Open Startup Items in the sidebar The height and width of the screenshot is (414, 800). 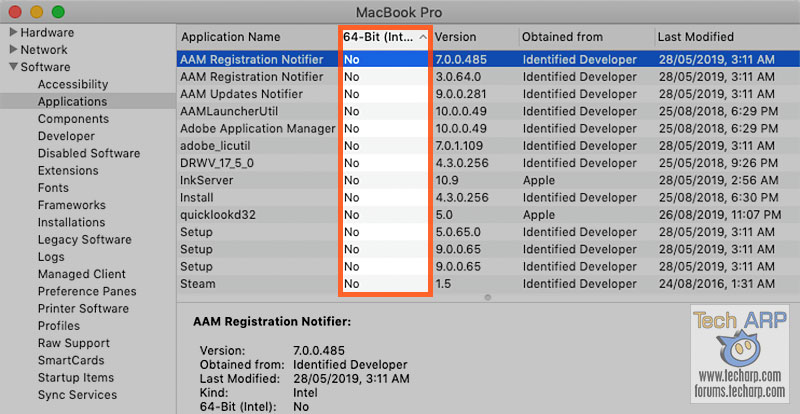point(76,378)
